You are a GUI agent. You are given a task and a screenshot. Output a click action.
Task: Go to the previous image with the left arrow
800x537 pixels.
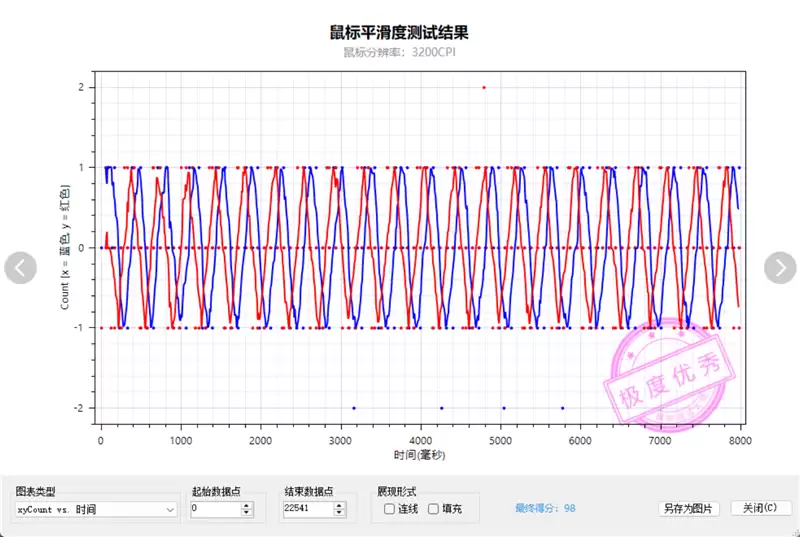[20, 268]
